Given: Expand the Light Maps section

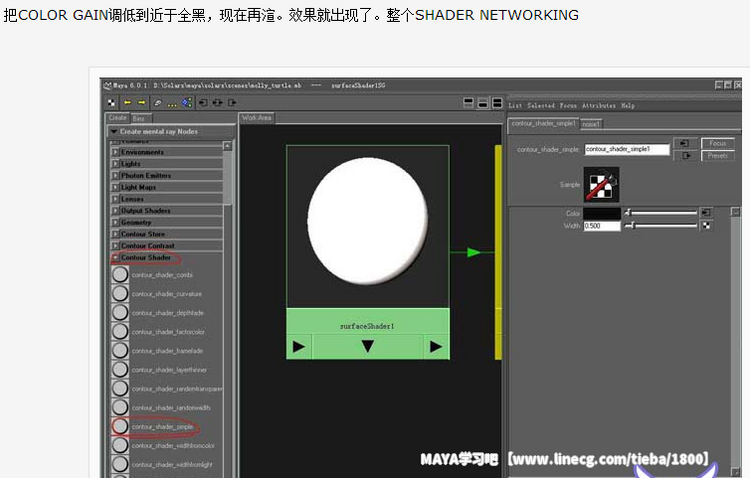Looking at the screenshot, I should 167,187.
